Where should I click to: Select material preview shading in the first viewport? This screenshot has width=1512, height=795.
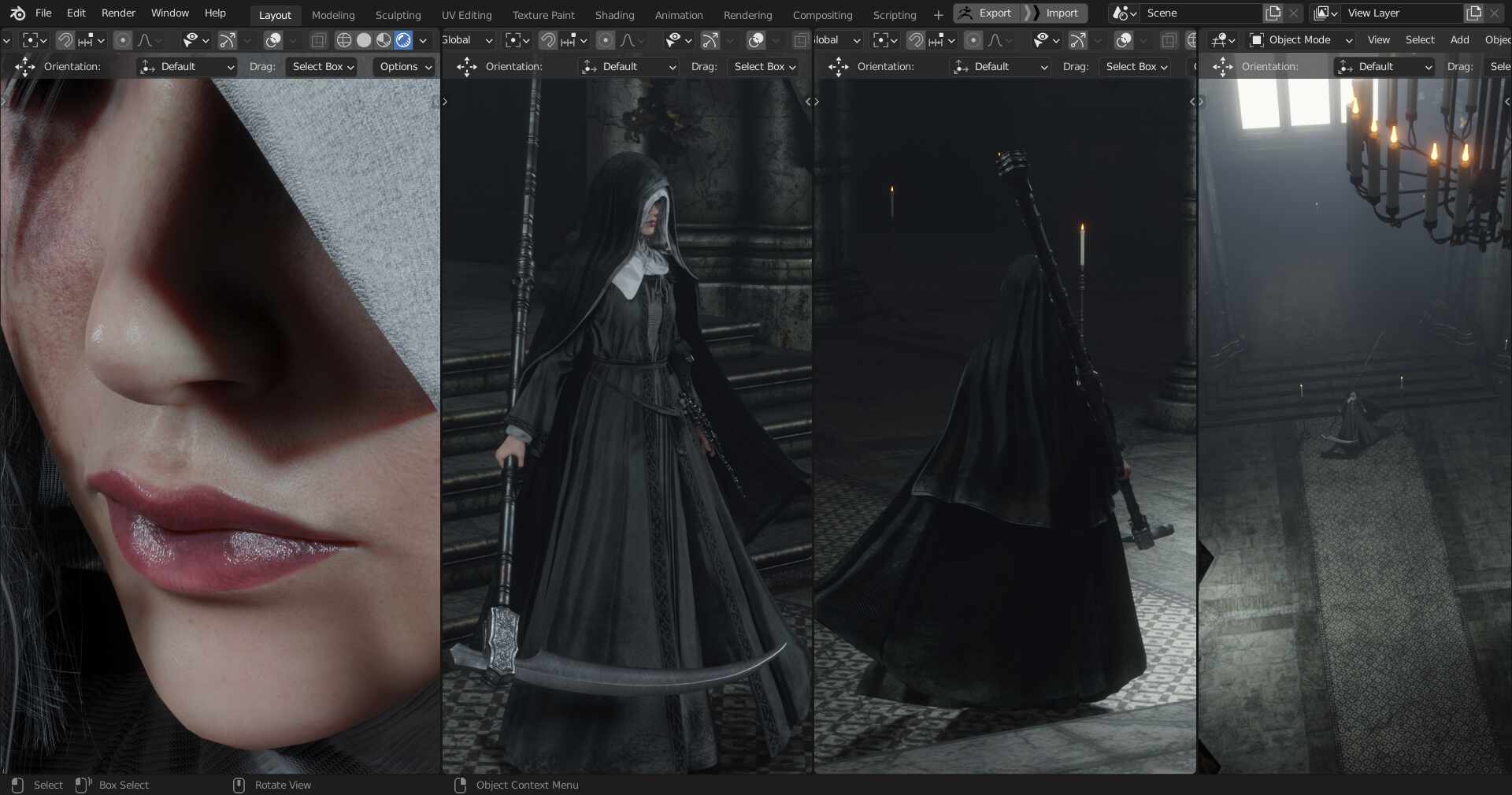point(384,40)
